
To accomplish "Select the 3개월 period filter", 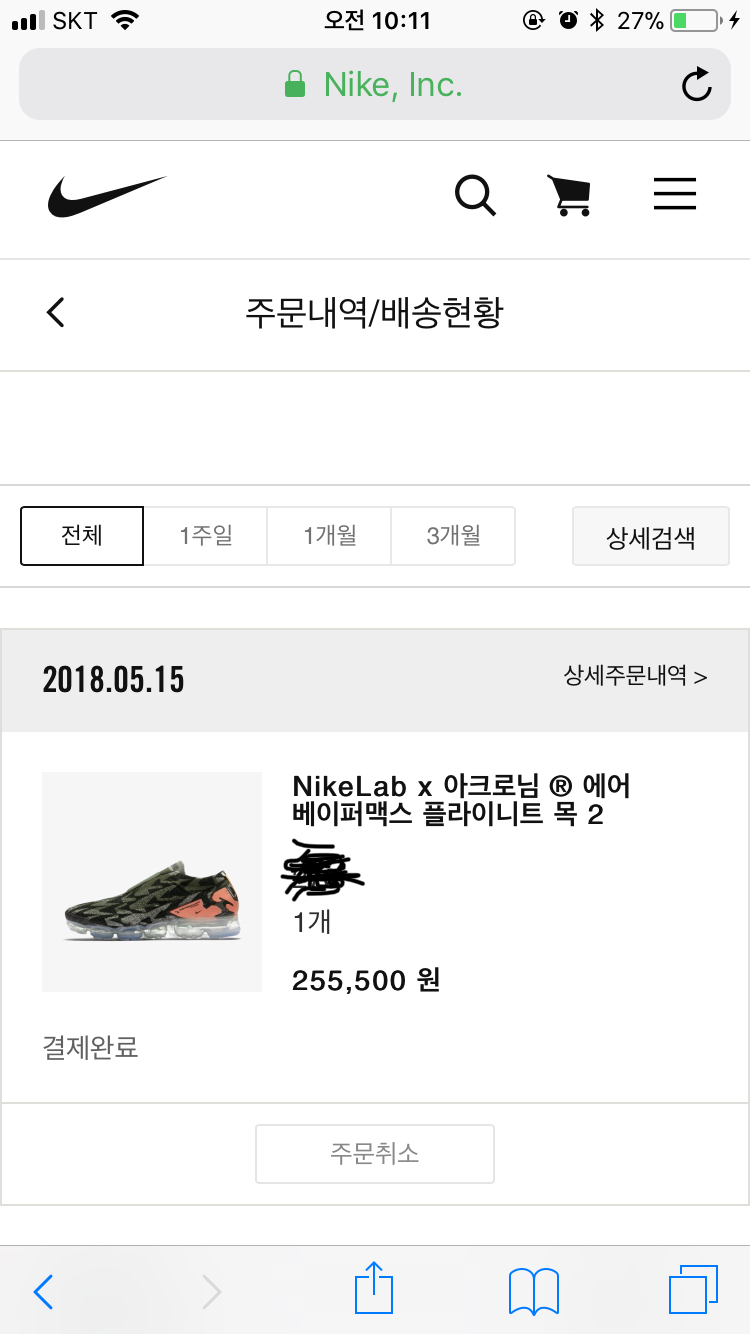I will (x=453, y=536).
